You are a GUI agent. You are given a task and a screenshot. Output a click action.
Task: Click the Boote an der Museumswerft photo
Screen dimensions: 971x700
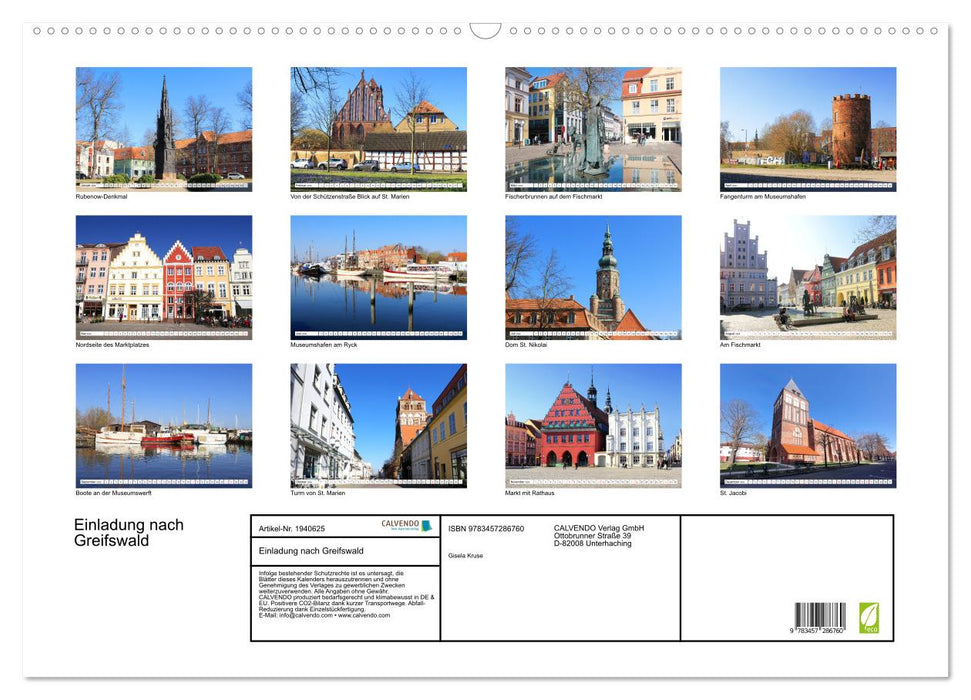pos(164,426)
